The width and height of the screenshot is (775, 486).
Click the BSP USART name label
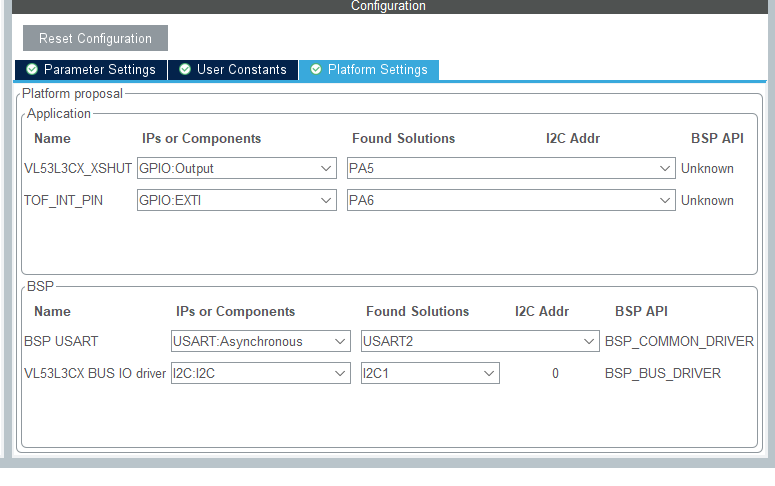tap(61, 342)
